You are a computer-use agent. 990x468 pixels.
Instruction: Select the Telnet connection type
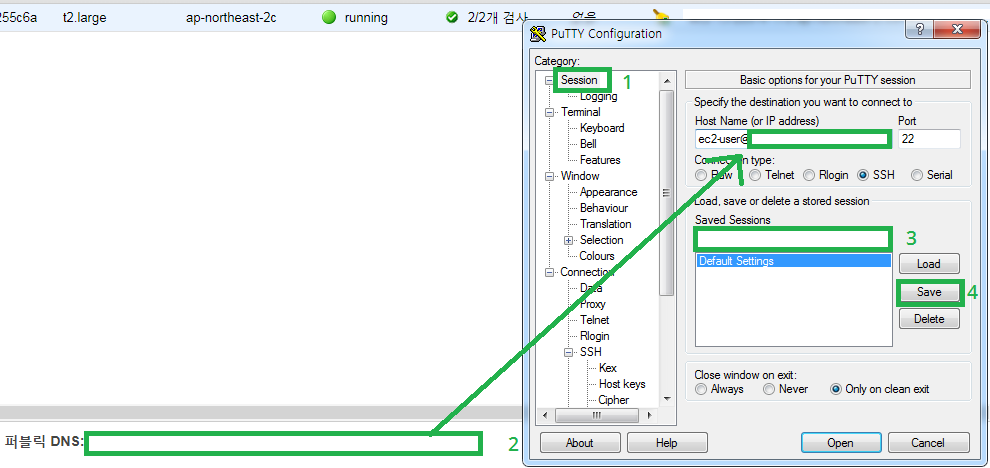(755, 175)
